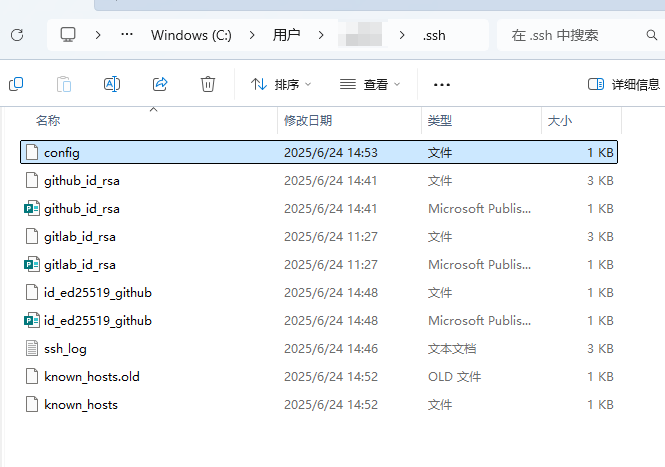
Task: Expand the chevron after 用户
Action: tap(321, 35)
